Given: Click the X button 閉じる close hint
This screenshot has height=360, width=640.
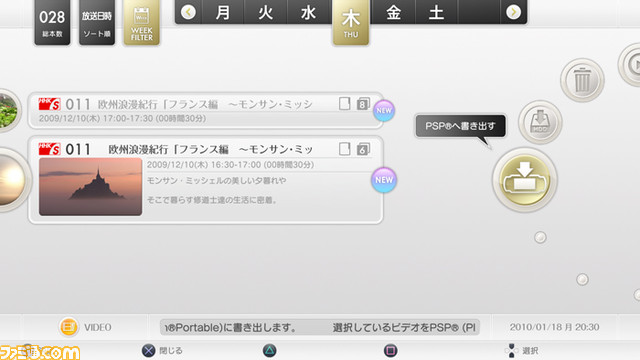Looking at the screenshot, I should [x=162, y=351].
